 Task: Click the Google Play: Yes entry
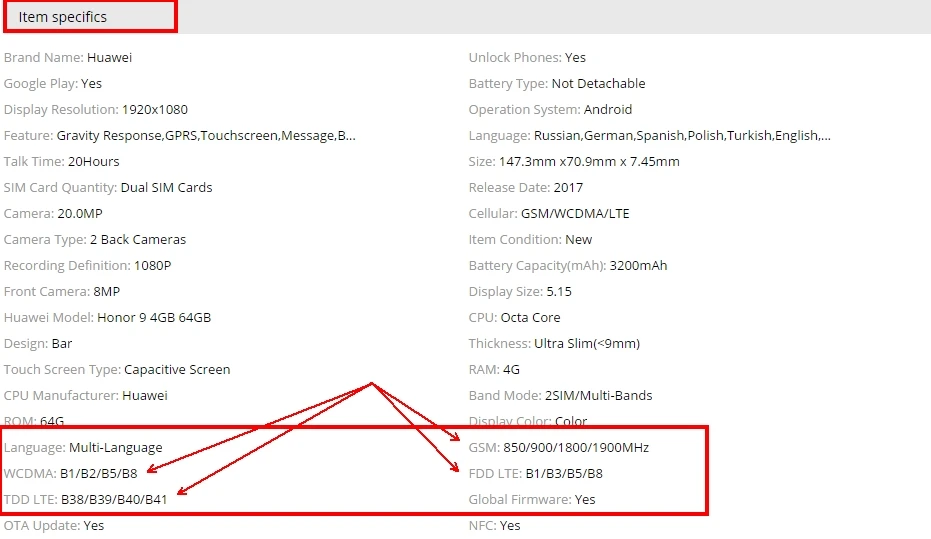point(53,84)
